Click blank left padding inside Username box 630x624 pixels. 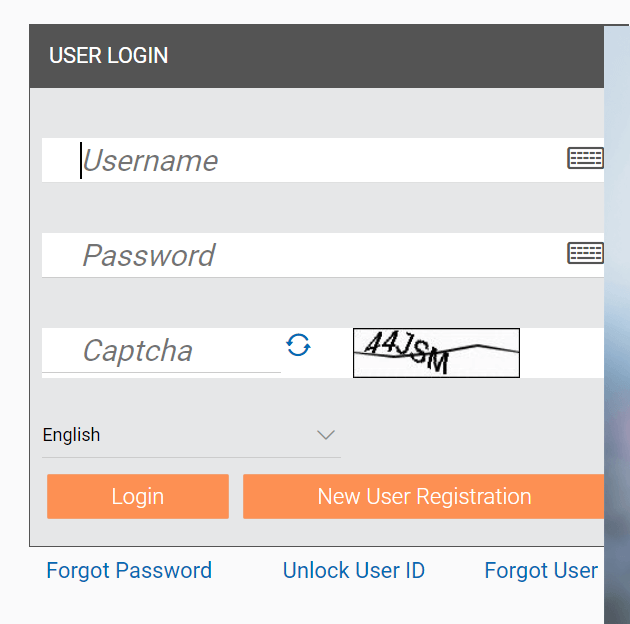coord(60,160)
